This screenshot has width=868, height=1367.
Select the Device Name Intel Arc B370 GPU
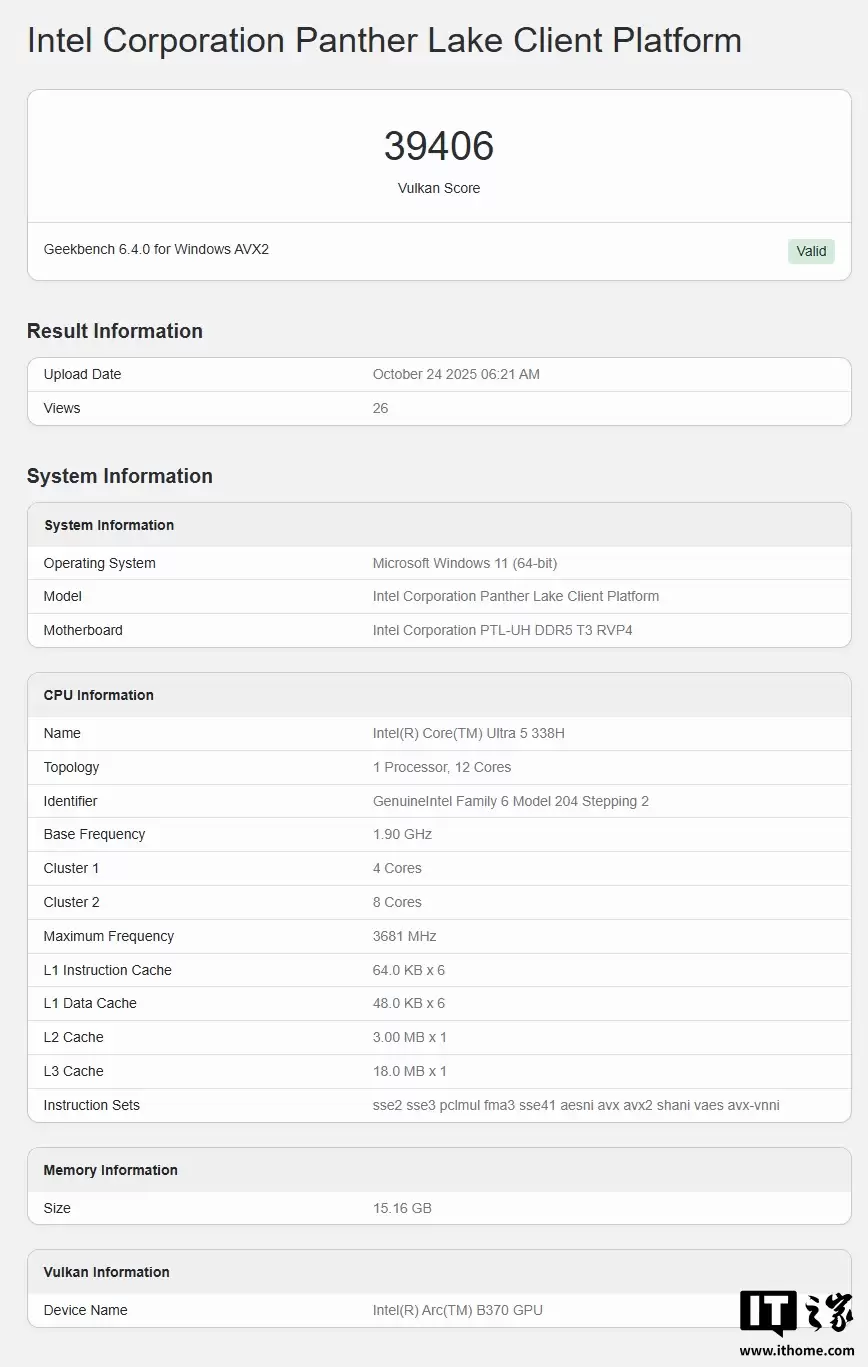(x=458, y=1310)
